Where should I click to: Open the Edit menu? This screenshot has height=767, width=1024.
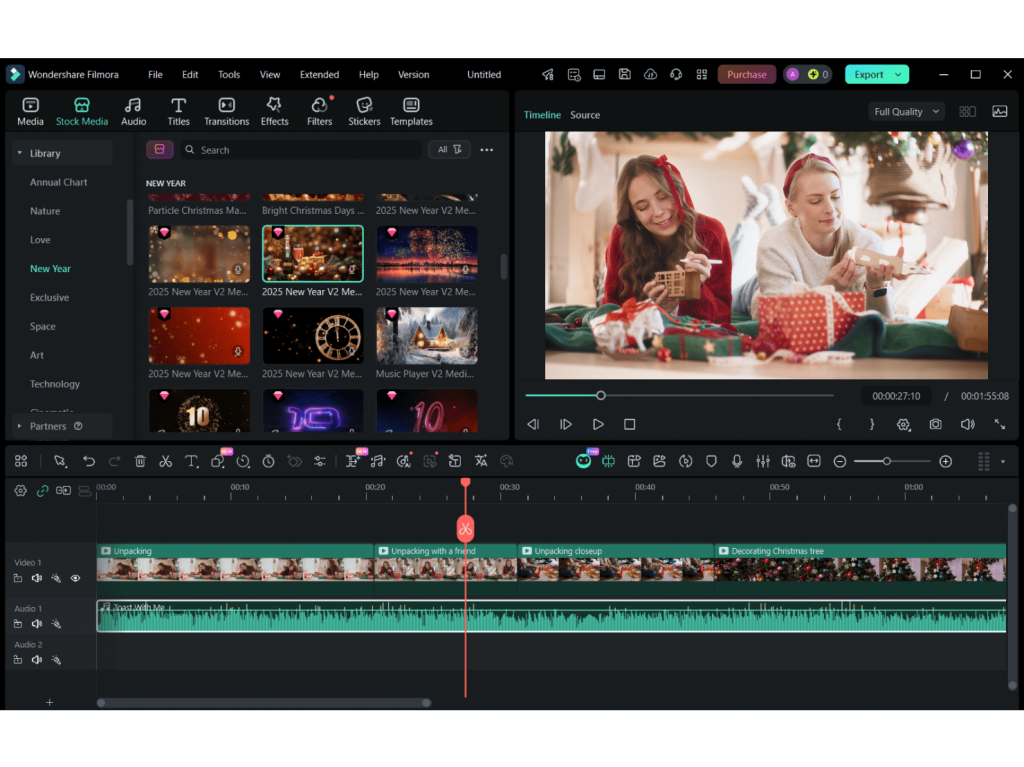(190, 75)
